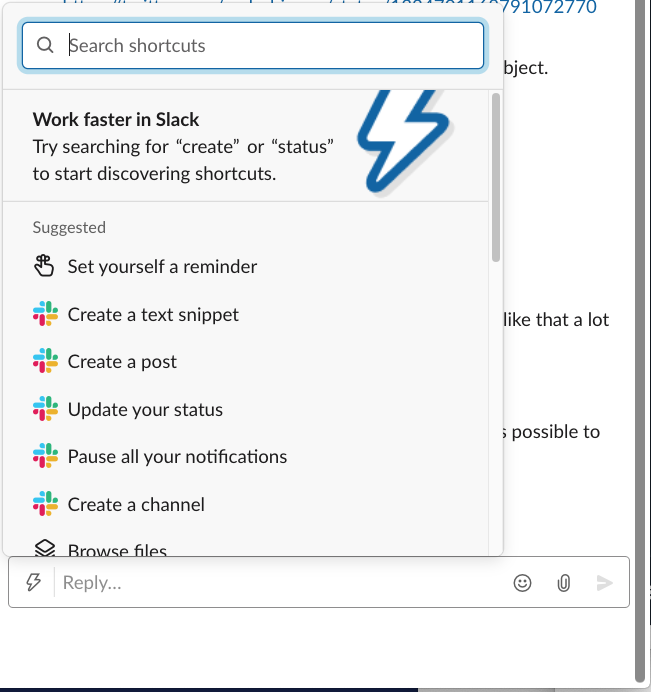The width and height of the screenshot is (651, 692).
Task: Click the reminder hand icon
Action: point(44,266)
